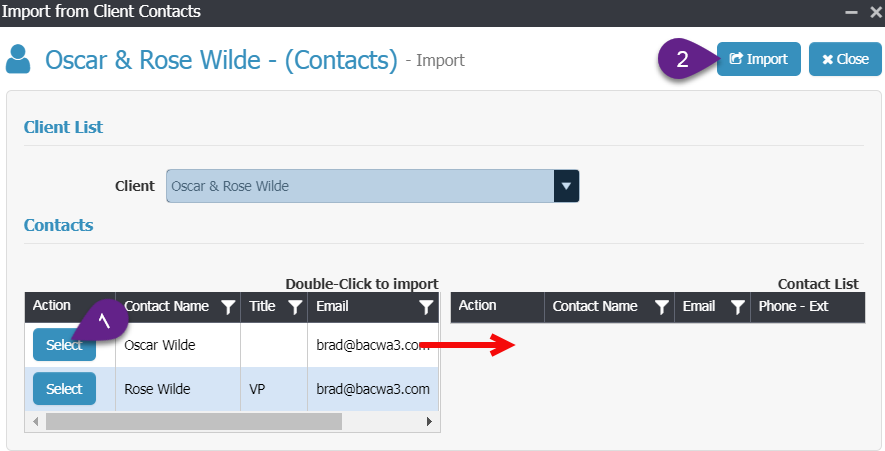The width and height of the screenshot is (885, 451).
Task: Click the Contact Name filter icon in left grid
Action: point(228,307)
